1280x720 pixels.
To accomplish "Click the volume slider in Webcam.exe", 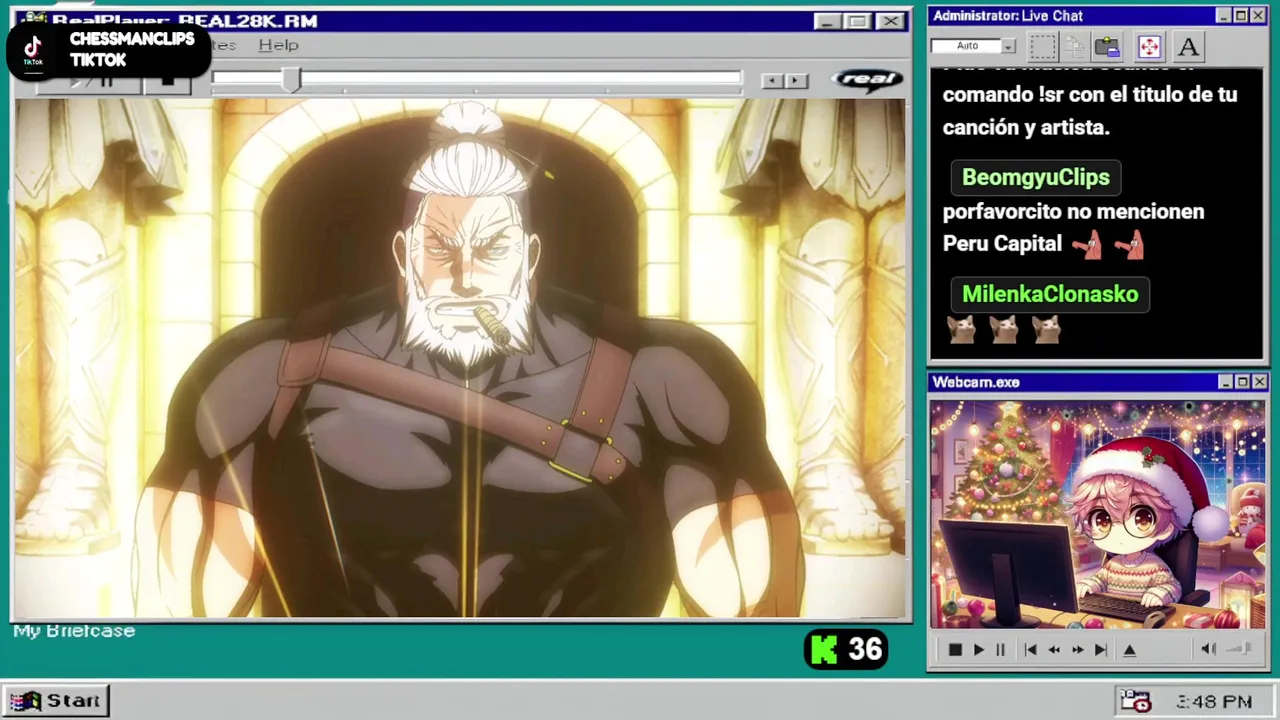I will pos(1240,650).
